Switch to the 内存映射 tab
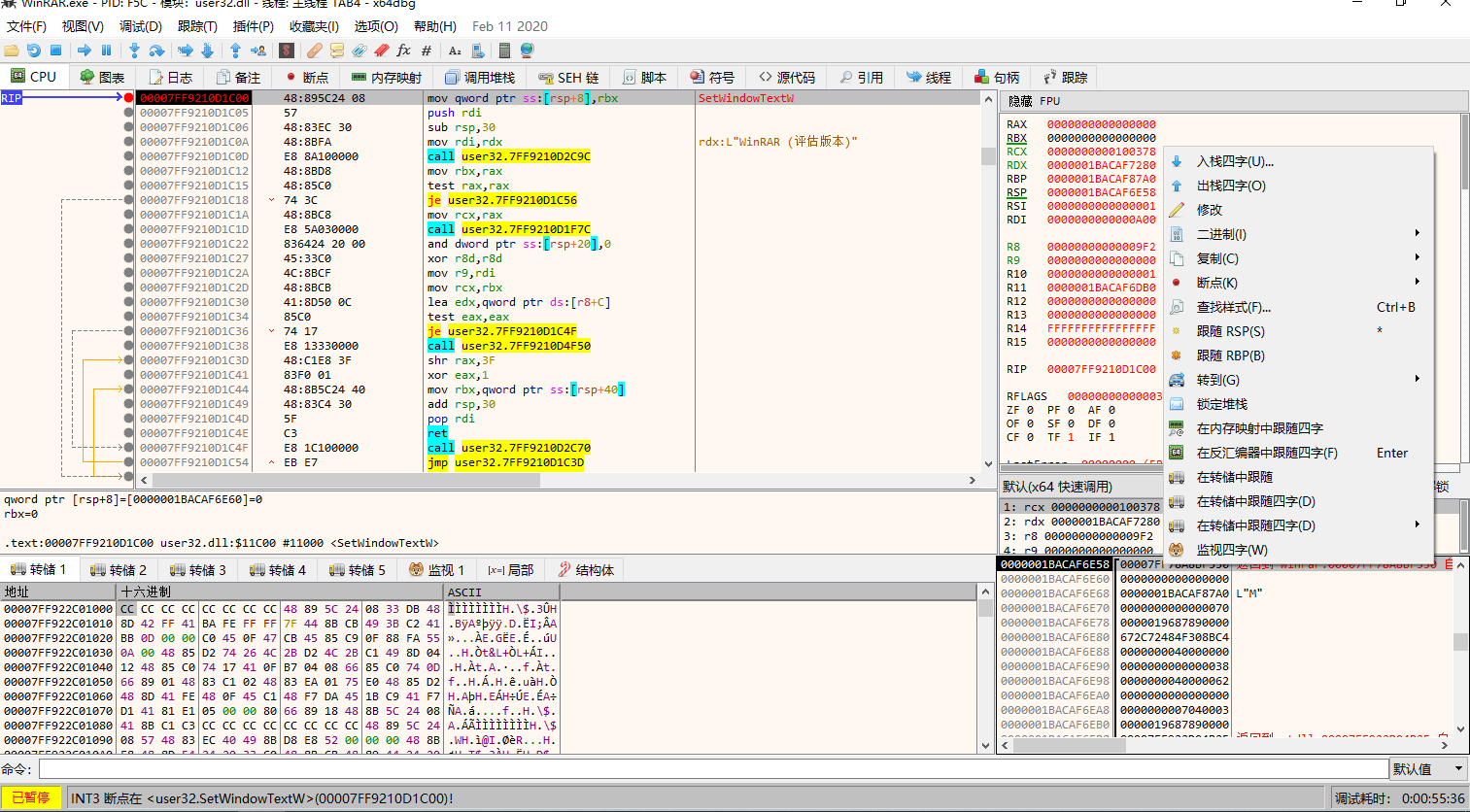 (387, 78)
